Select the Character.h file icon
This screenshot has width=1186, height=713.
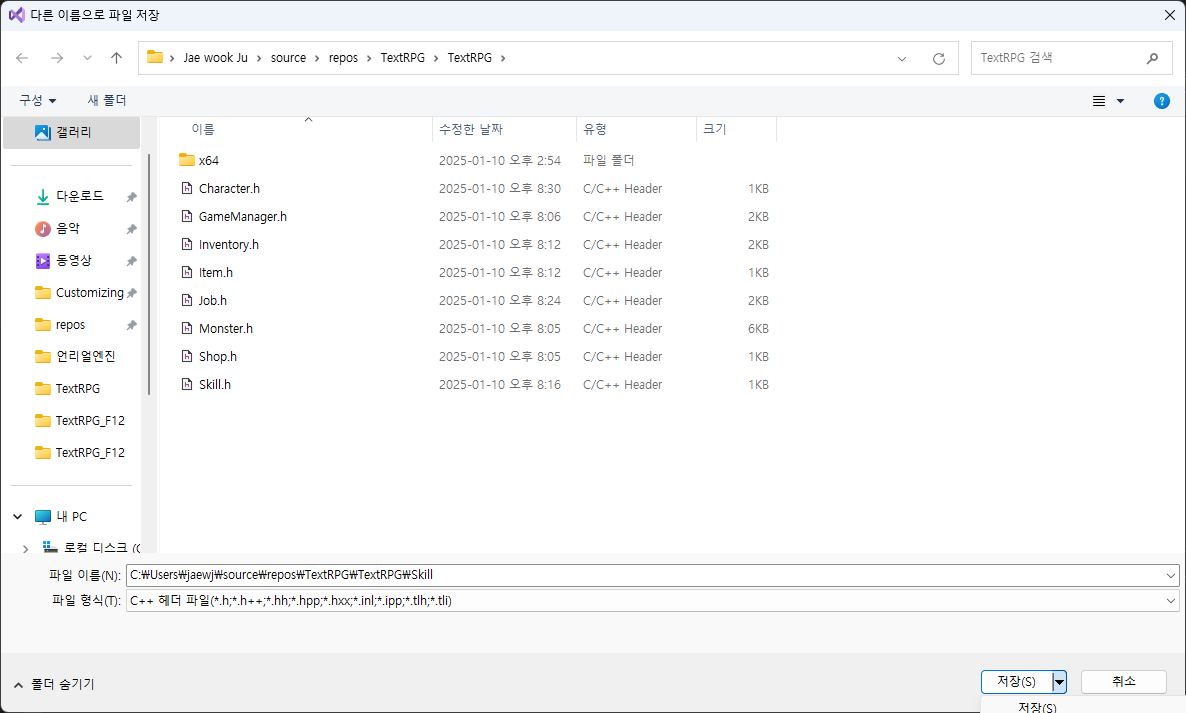[x=187, y=188]
